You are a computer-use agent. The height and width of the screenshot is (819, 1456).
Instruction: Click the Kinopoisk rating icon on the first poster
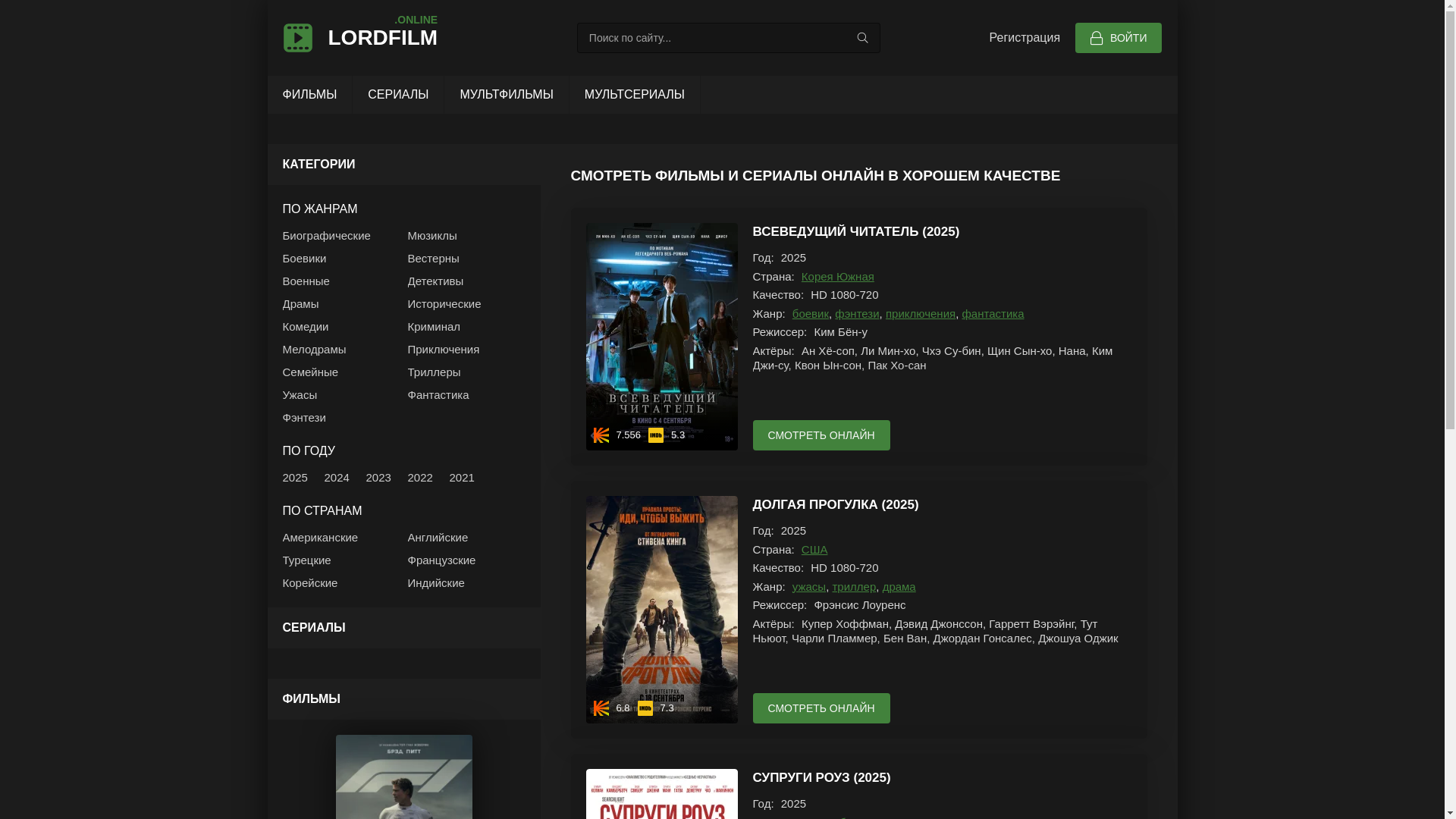[x=601, y=435]
